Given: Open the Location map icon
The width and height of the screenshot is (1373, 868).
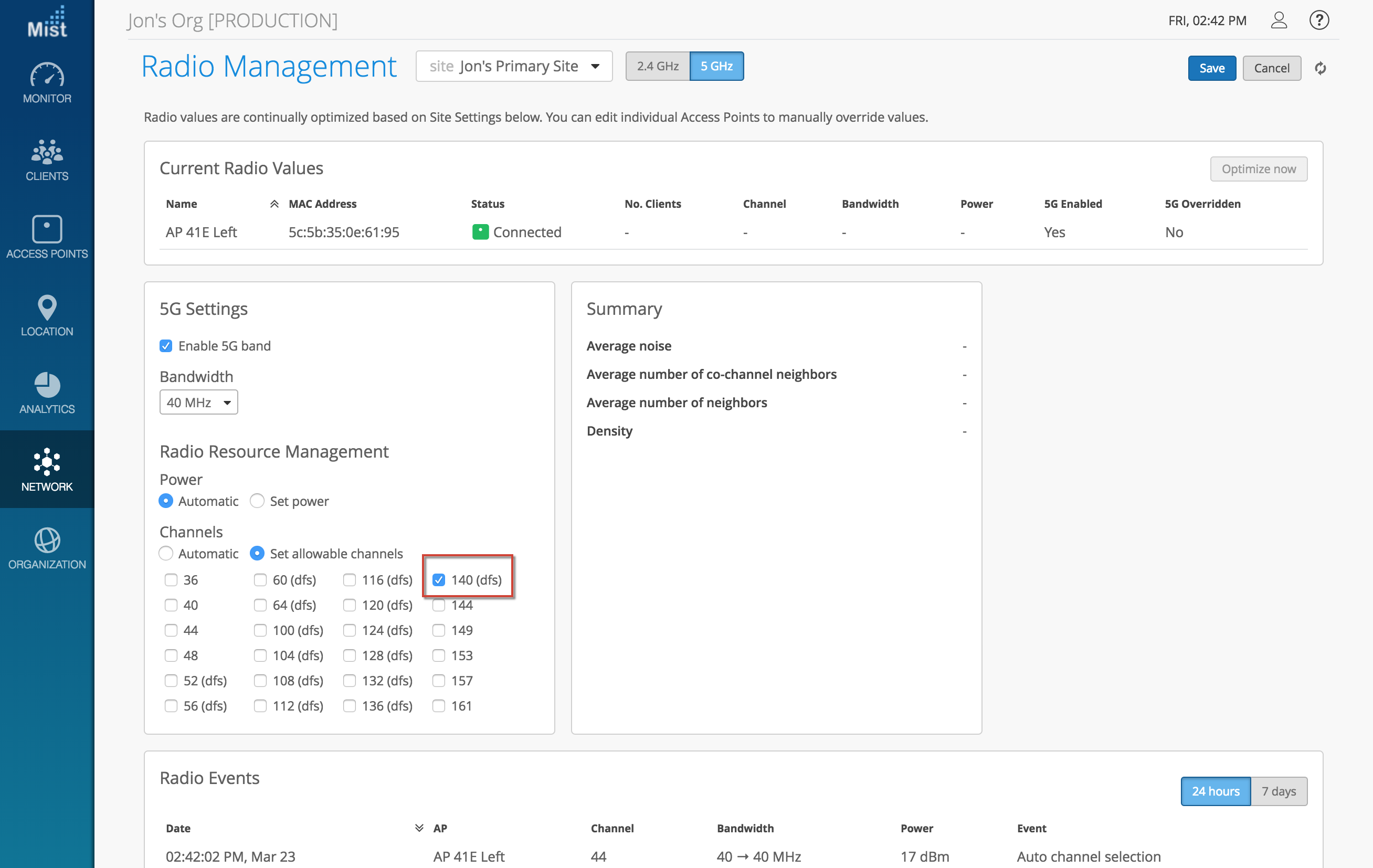Looking at the screenshot, I should click(47, 308).
